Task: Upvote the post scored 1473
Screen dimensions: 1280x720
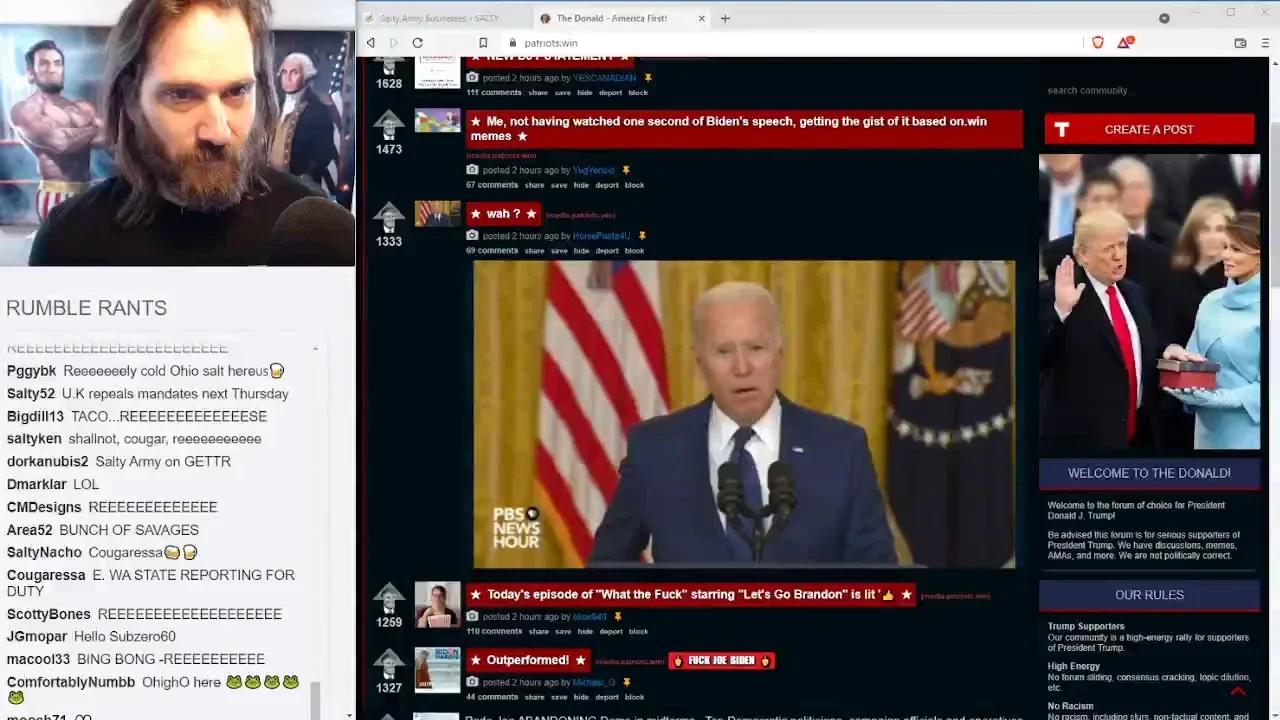Action: 389,125
